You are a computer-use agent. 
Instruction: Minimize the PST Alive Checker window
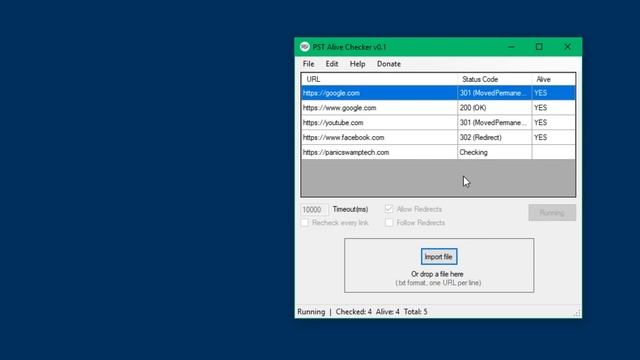pos(511,47)
